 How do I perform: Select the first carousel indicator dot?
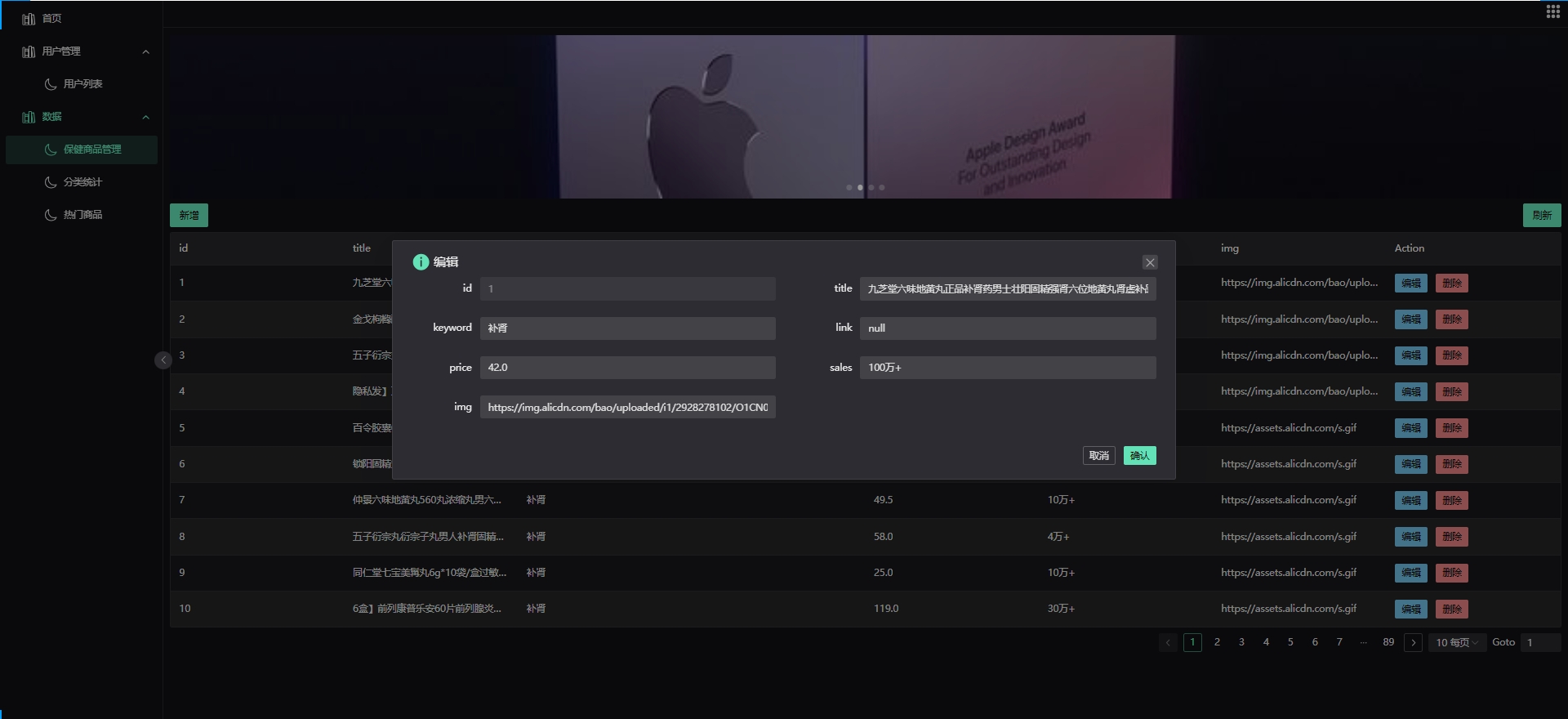click(x=849, y=188)
